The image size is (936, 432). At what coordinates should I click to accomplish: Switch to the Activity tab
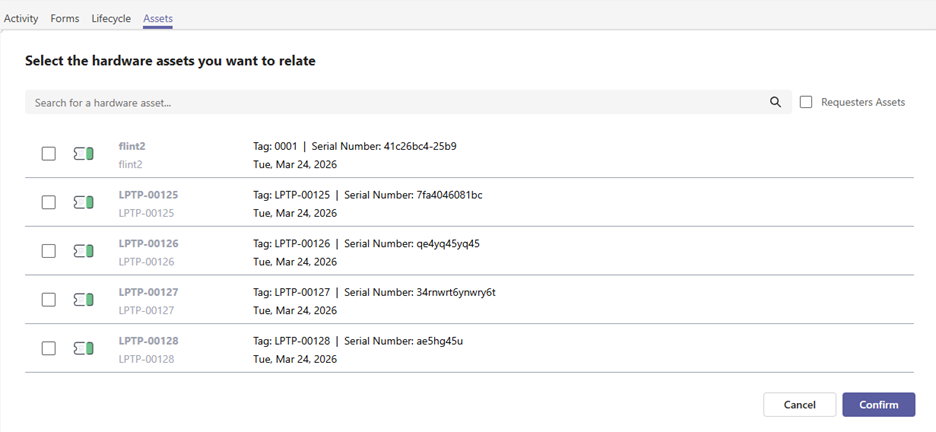click(x=21, y=18)
